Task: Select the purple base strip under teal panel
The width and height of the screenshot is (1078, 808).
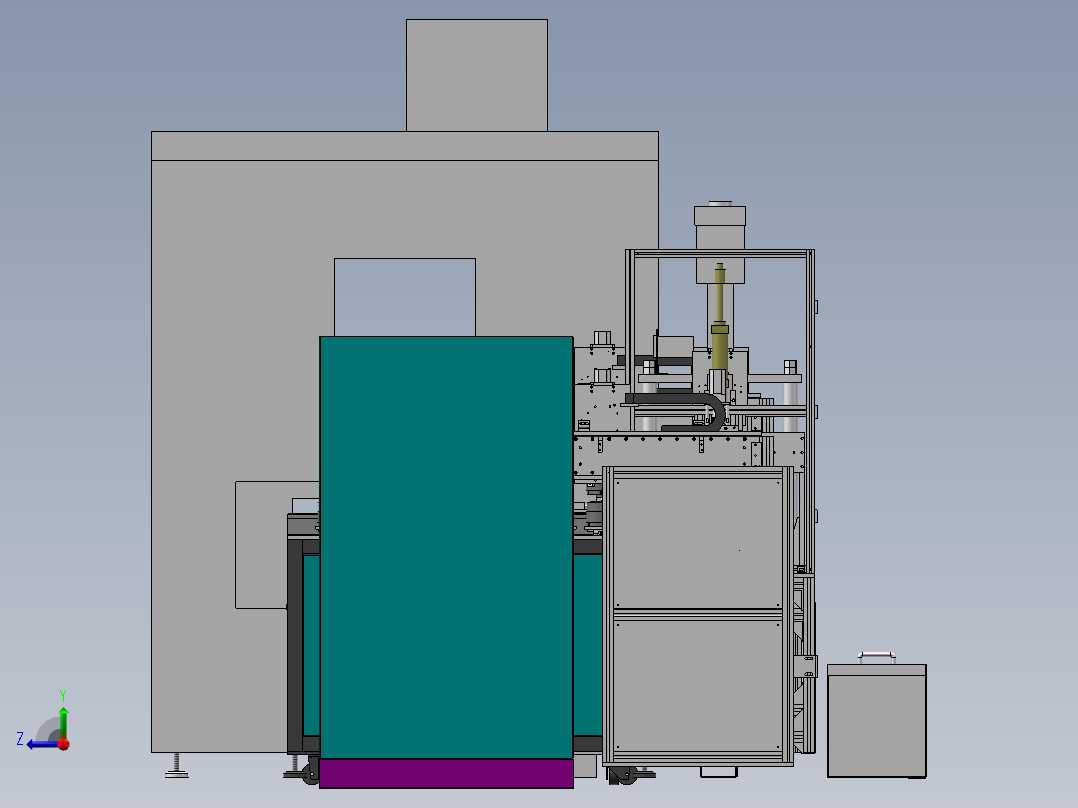Action: [446, 773]
